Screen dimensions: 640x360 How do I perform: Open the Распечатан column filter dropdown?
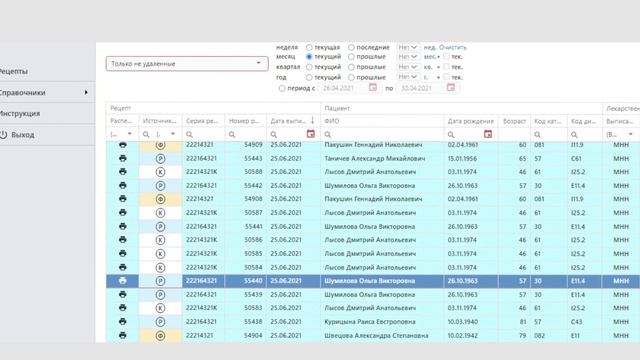click(129, 134)
